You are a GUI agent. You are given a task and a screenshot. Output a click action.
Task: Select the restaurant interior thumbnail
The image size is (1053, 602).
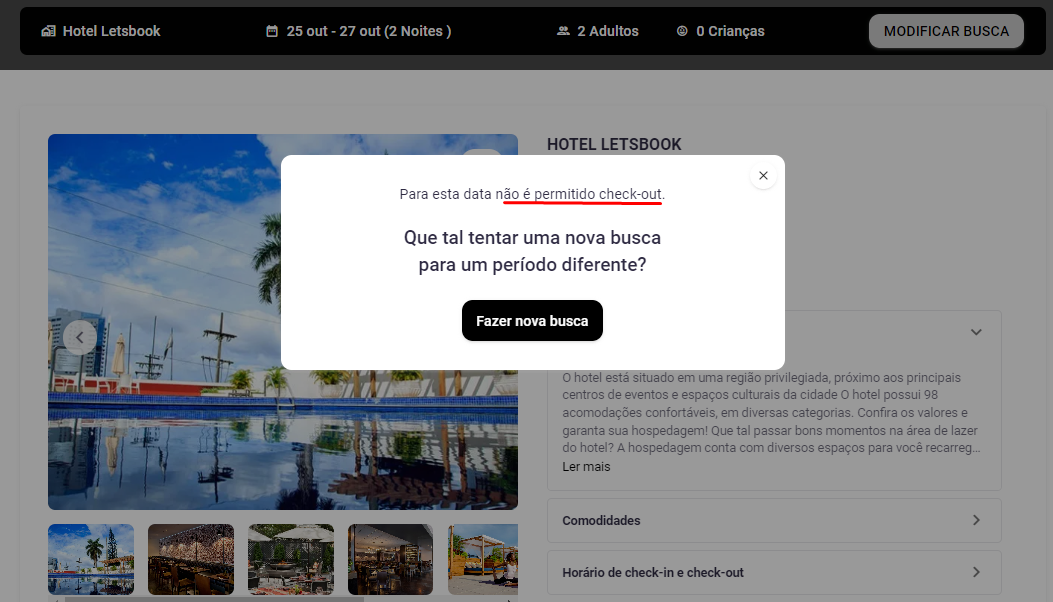click(191, 559)
